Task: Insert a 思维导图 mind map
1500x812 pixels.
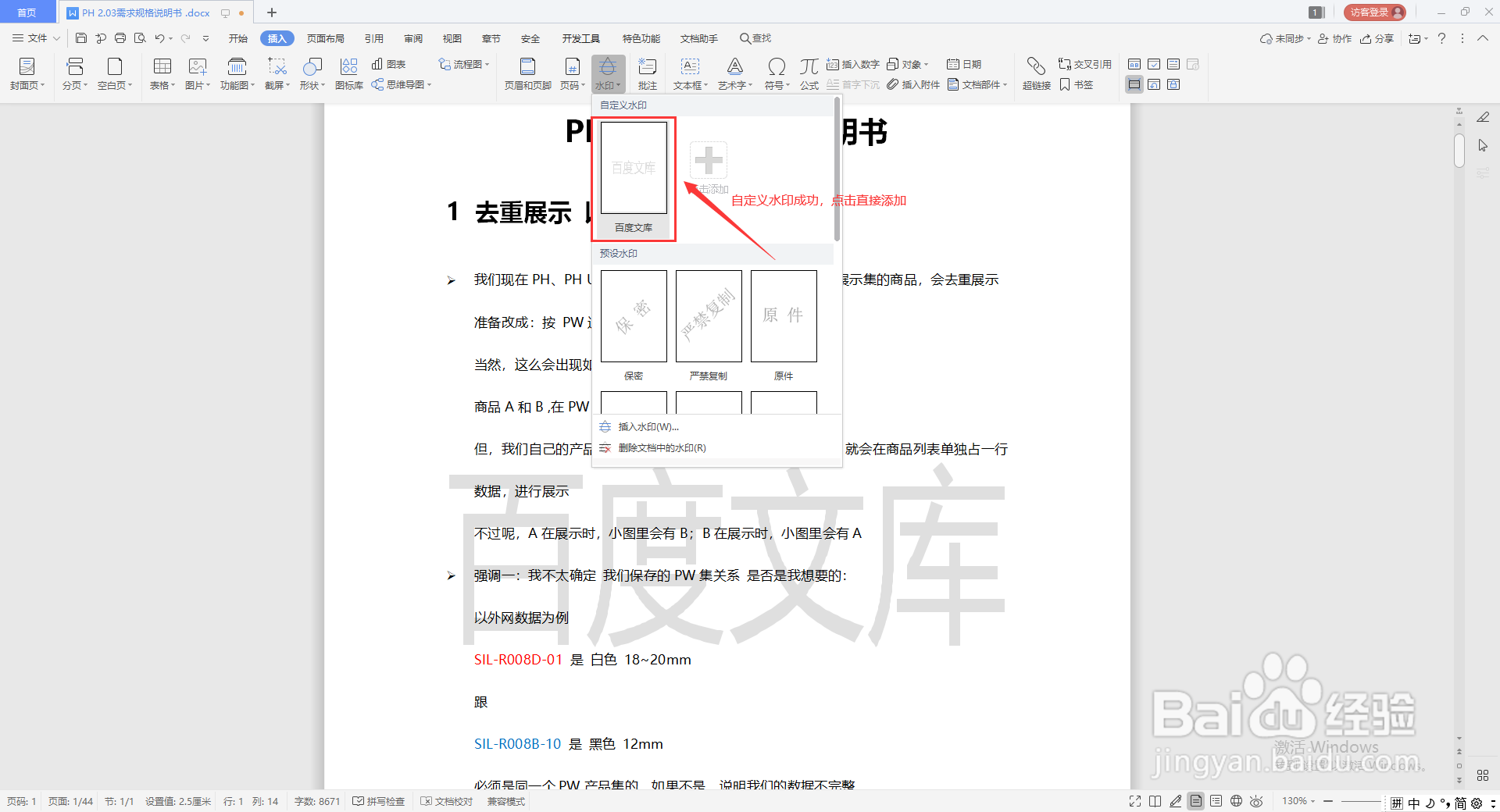Action: [402, 84]
